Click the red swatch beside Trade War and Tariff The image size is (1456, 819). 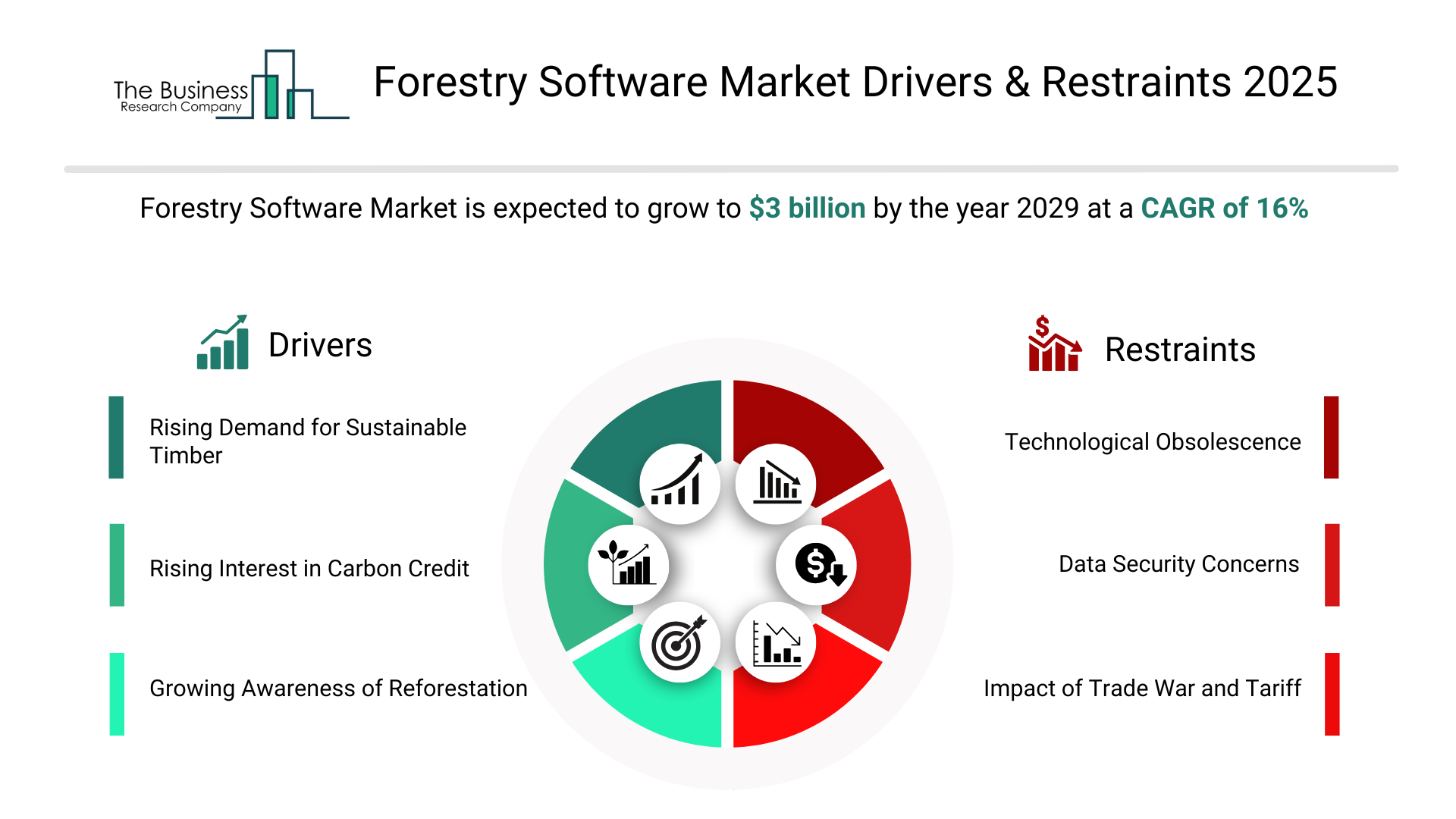pyautogui.click(x=1332, y=694)
